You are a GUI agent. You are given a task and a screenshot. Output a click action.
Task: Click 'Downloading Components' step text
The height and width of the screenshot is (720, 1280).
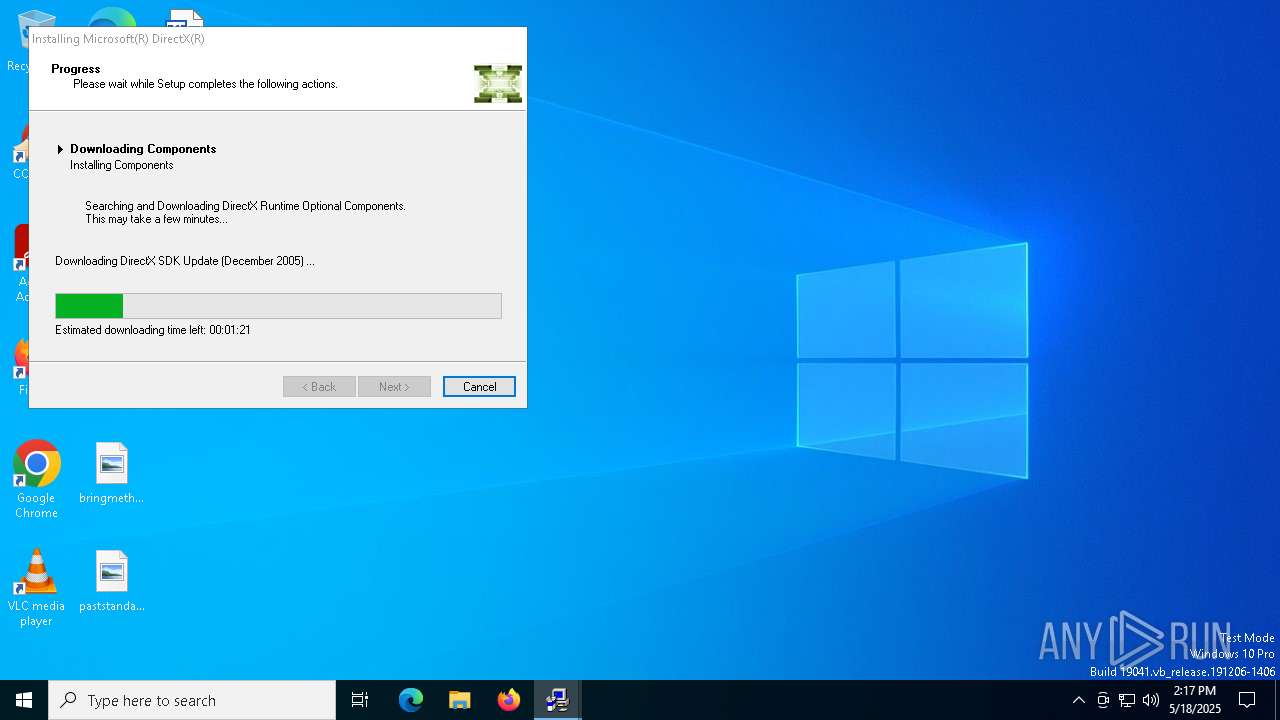click(x=143, y=149)
